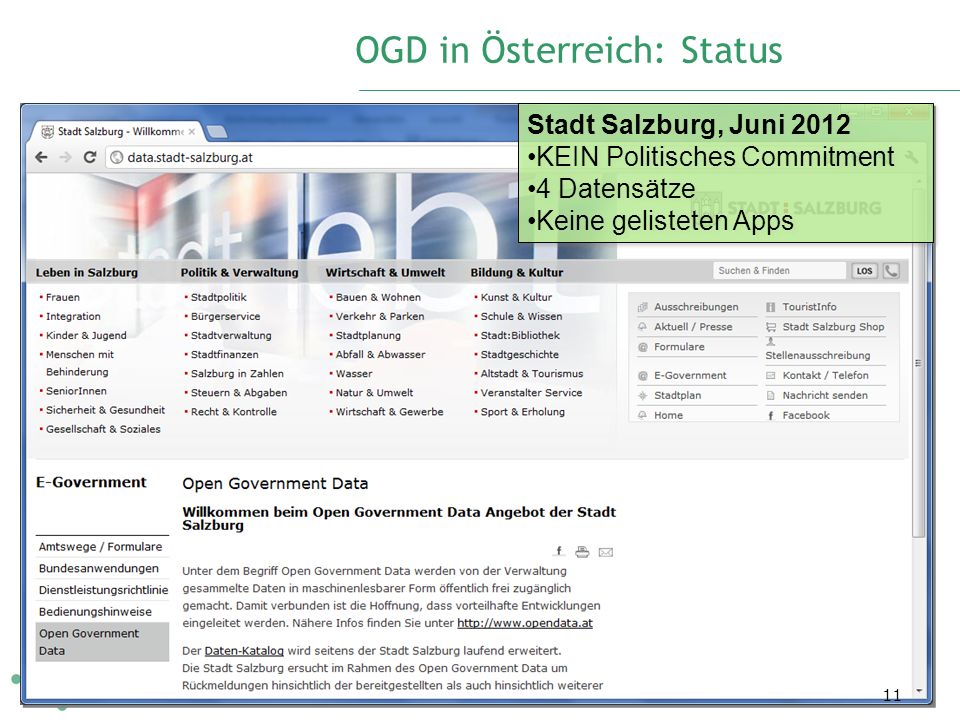
Task: Open the Stadtpolitik link
Action: click(x=219, y=298)
